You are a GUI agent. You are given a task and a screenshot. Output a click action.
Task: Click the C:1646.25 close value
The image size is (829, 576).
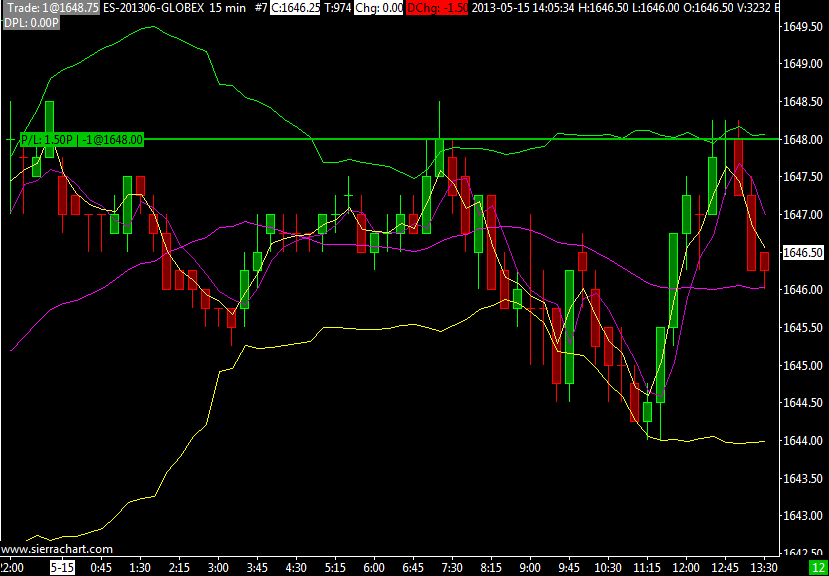tap(295, 8)
